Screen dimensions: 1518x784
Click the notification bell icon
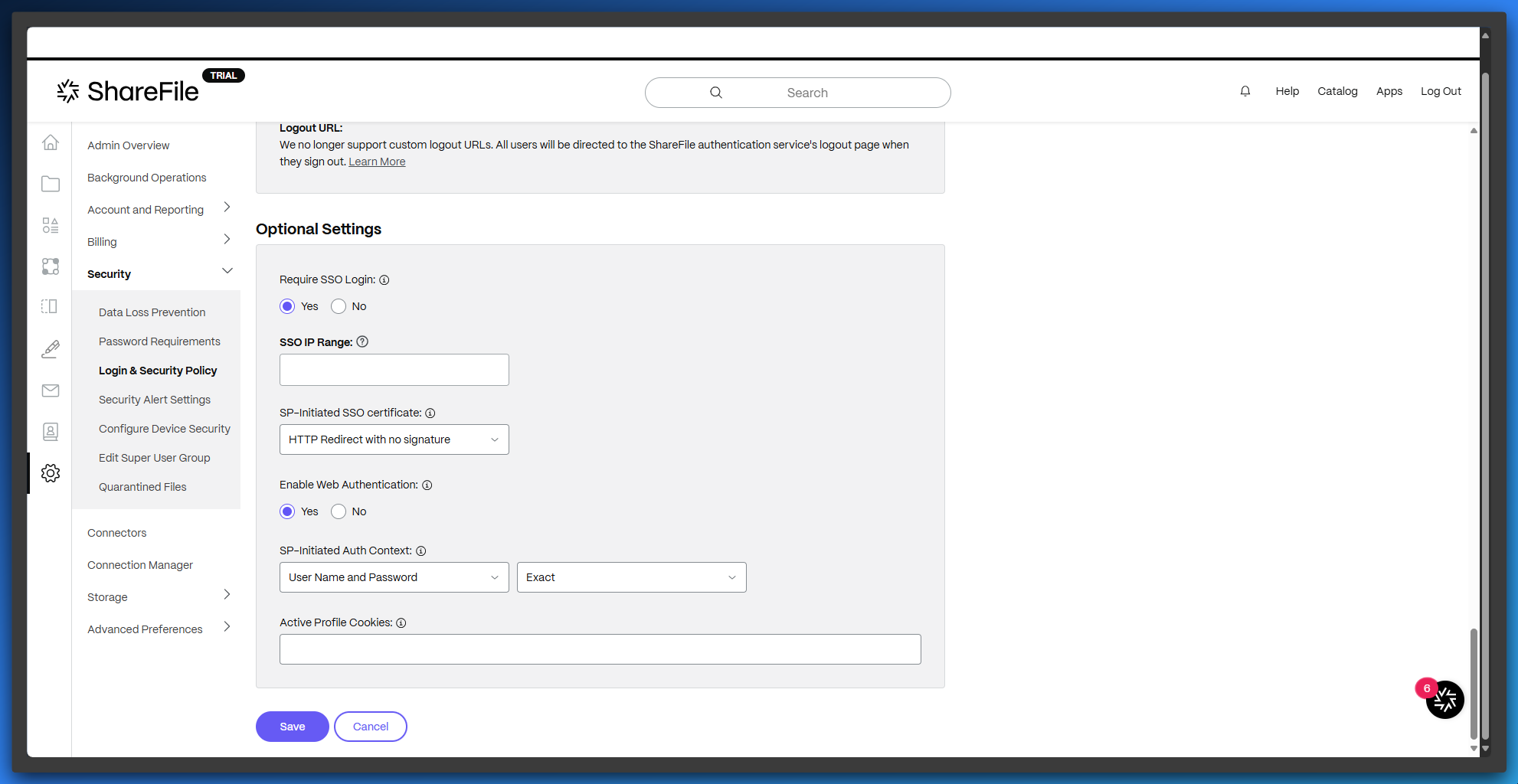[x=1245, y=91]
